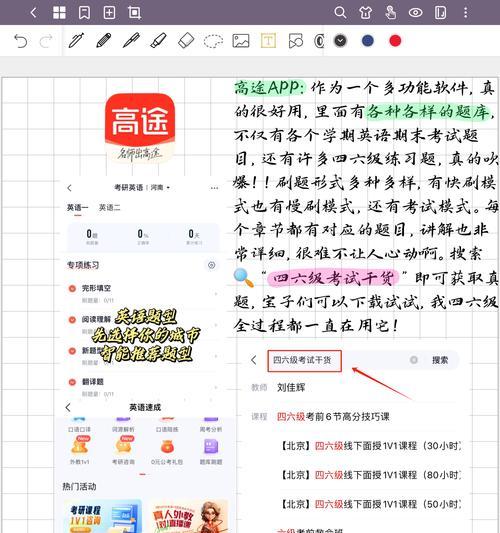This screenshot has height=533, width=500.
Task: Open the 考研咨询 chat icon
Action: coord(123,451)
